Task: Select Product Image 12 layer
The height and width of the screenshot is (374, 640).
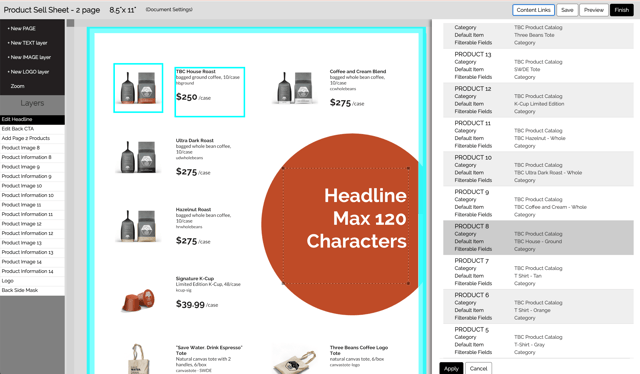Action: 32,224
